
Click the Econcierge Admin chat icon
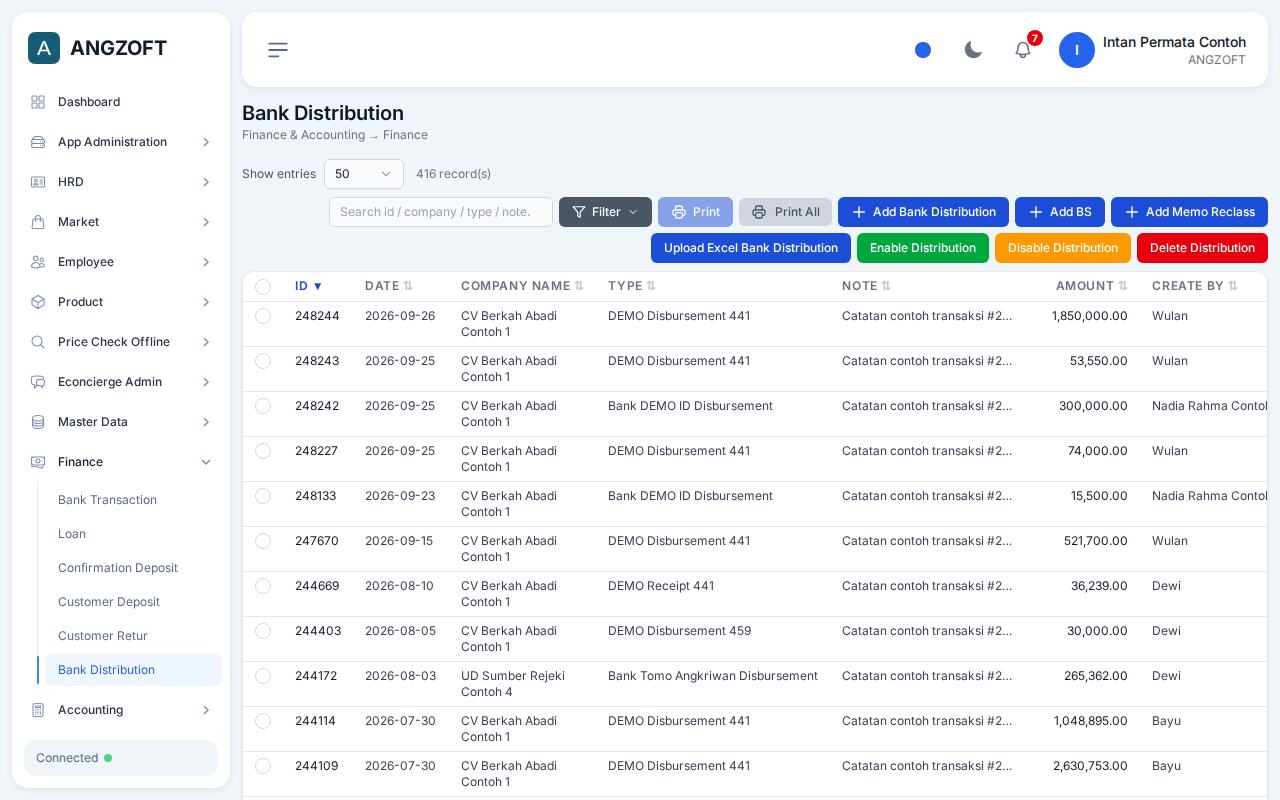[38, 382]
